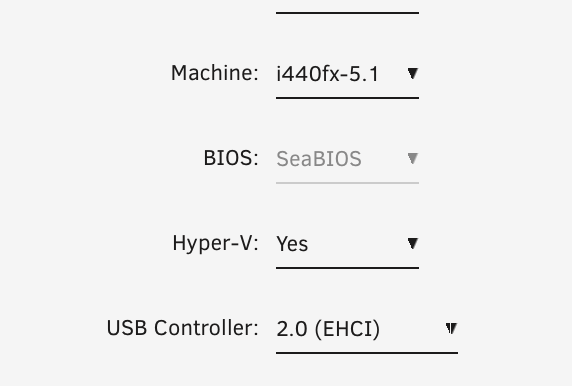This screenshot has height=386, width=572.
Task: Click blank space inside Hyper-V combo box
Action: pyautogui.click(x=358, y=243)
